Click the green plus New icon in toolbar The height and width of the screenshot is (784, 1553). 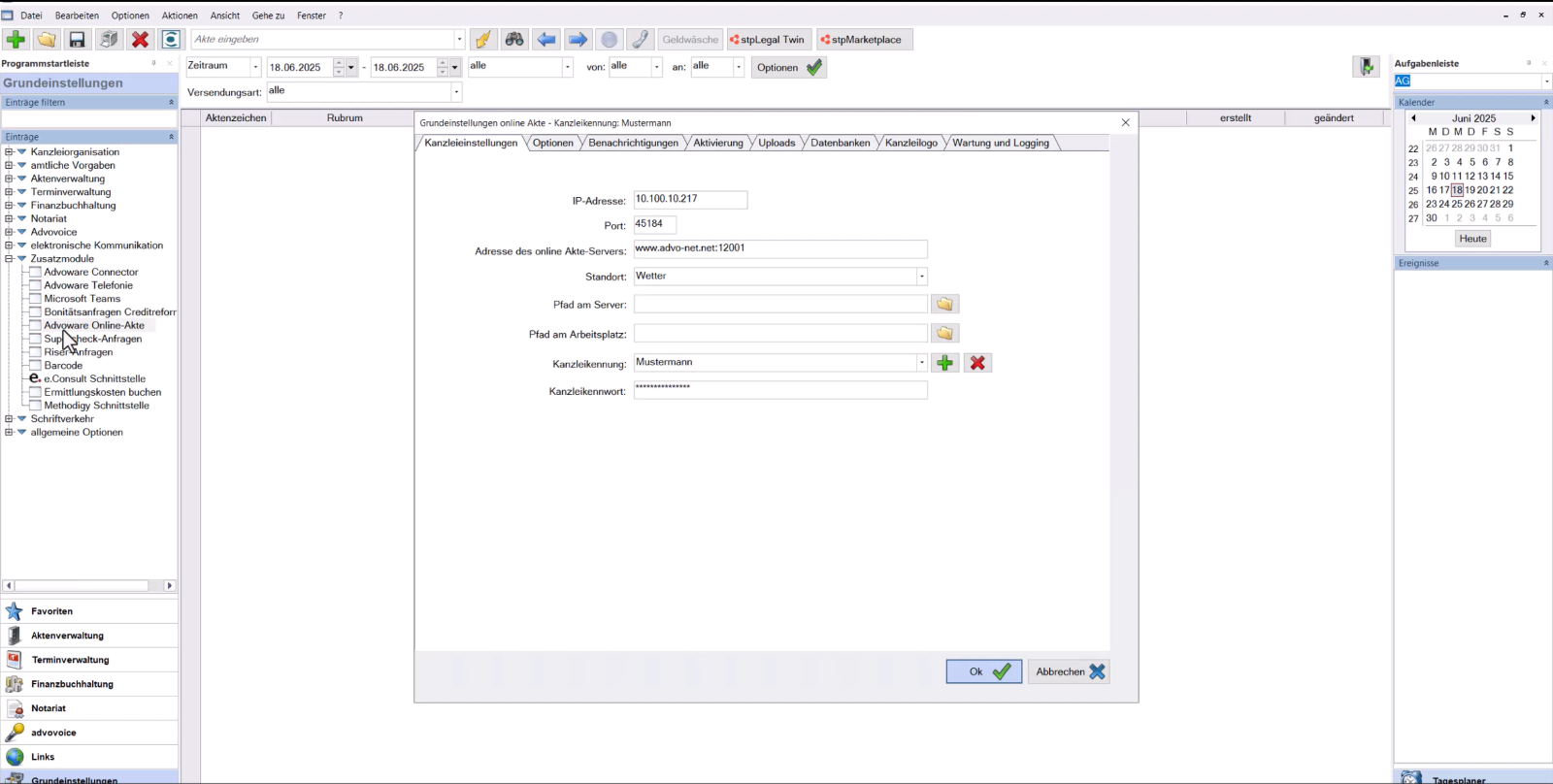16,40
